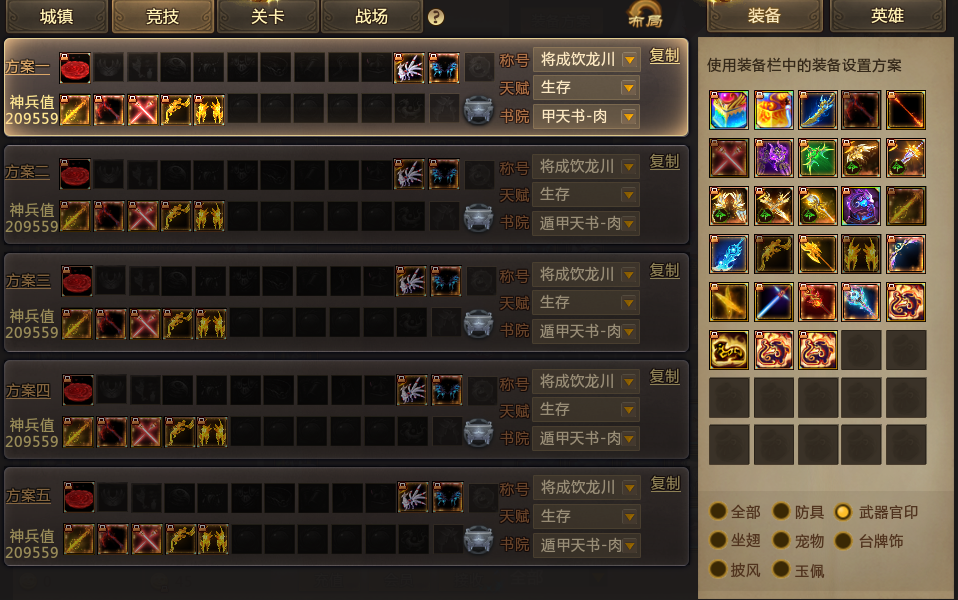The image size is (958, 600).
Task: Click the green spiky weapon icon
Action: pos(817,158)
